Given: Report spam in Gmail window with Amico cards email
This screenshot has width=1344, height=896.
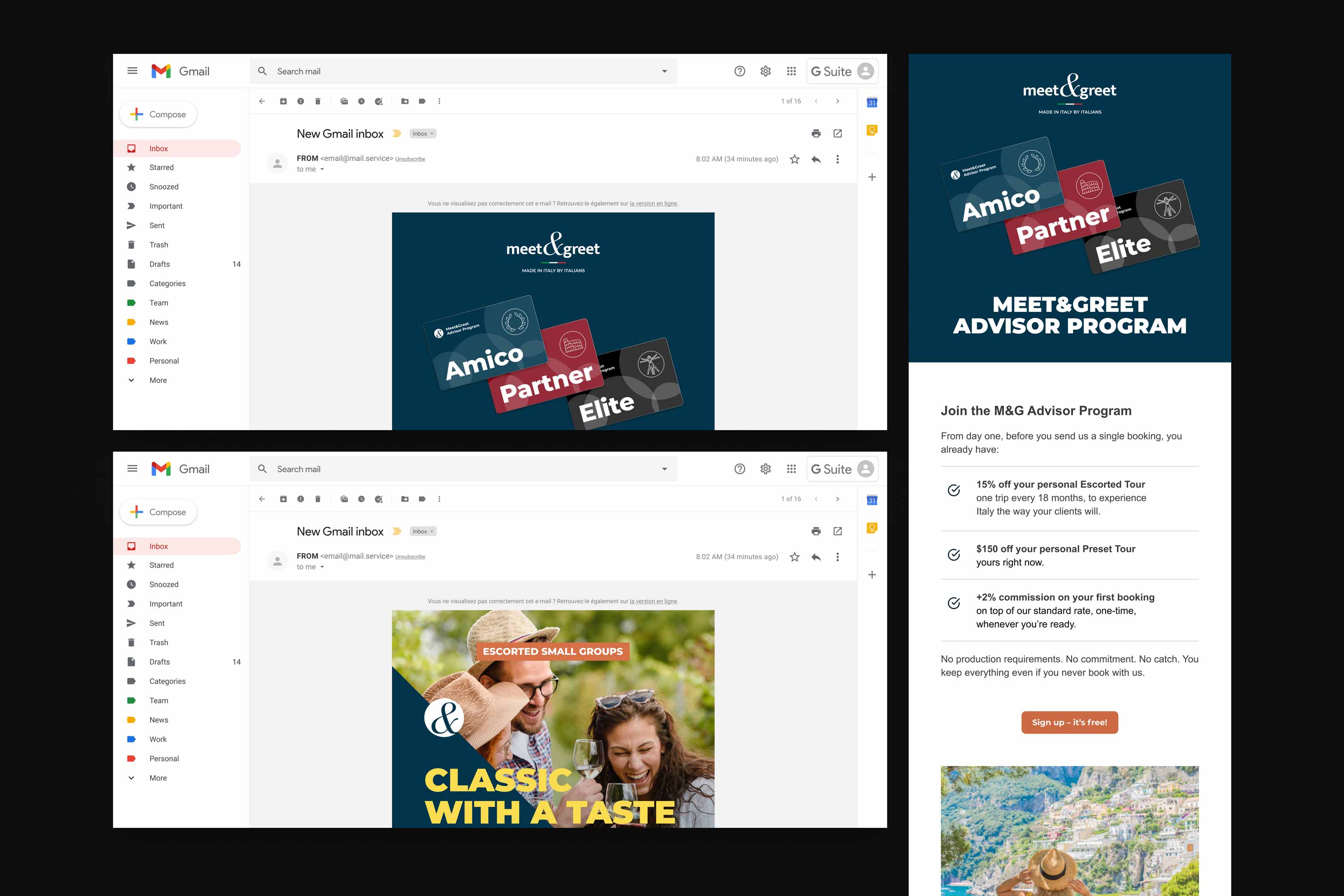Looking at the screenshot, I should tap(301, 101).
